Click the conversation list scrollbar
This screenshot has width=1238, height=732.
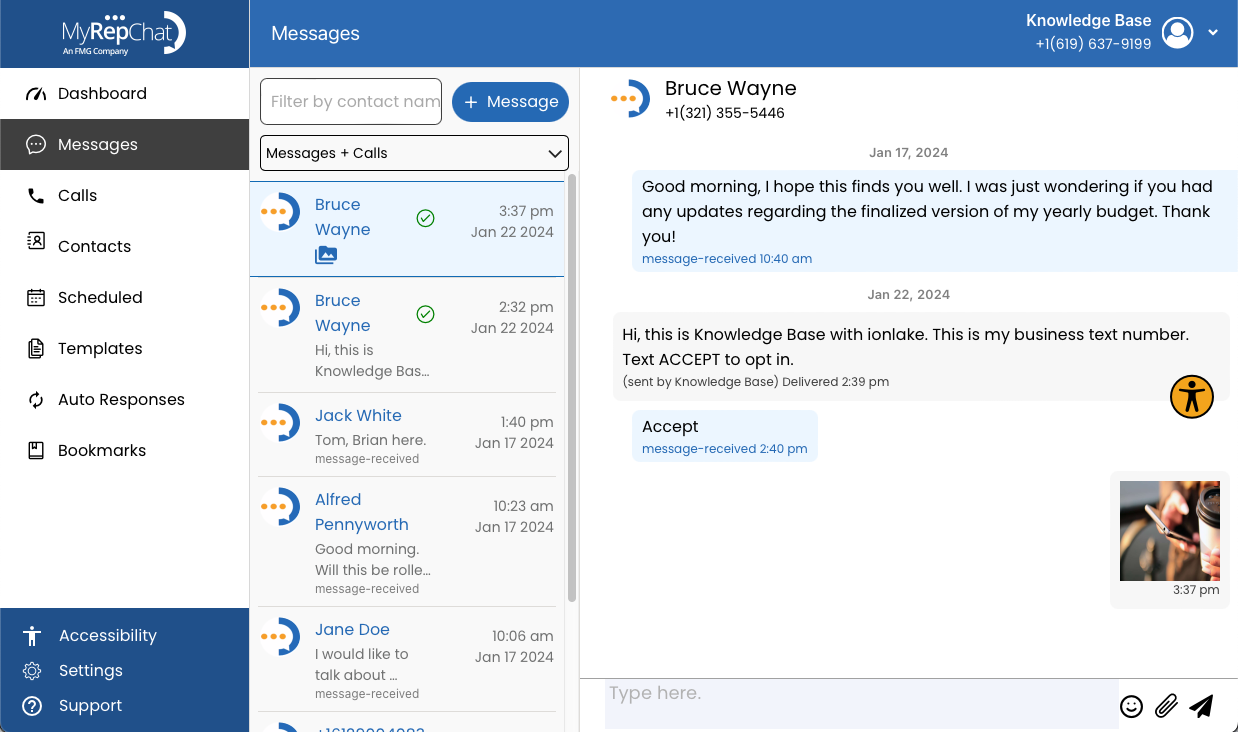pyautogui.click(x=572, y=388)
